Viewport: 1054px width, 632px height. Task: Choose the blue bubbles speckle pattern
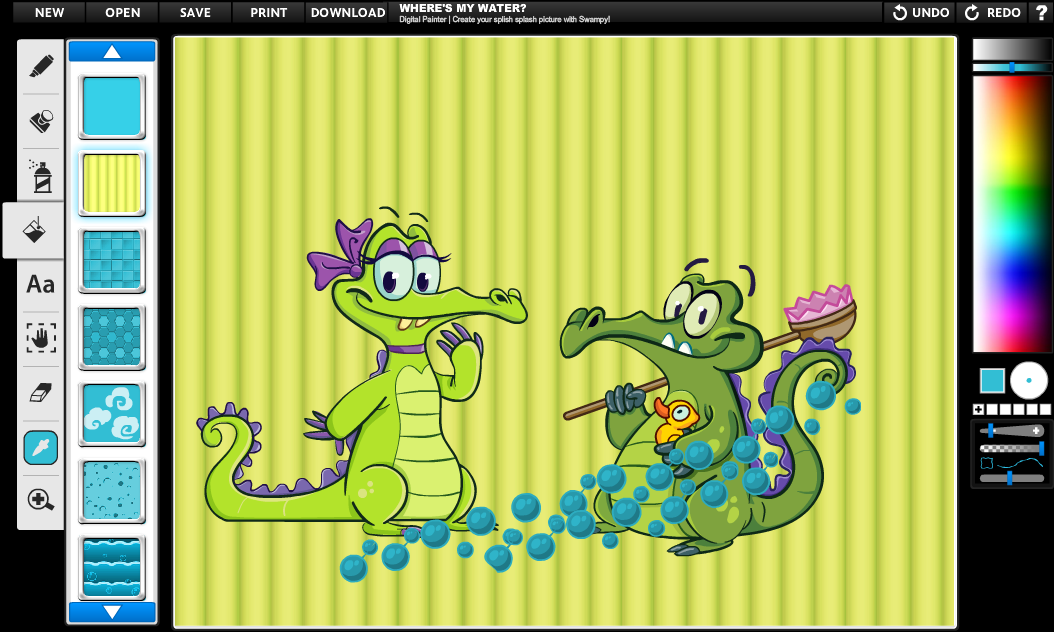pyautogui.click(x=112, y=491)
